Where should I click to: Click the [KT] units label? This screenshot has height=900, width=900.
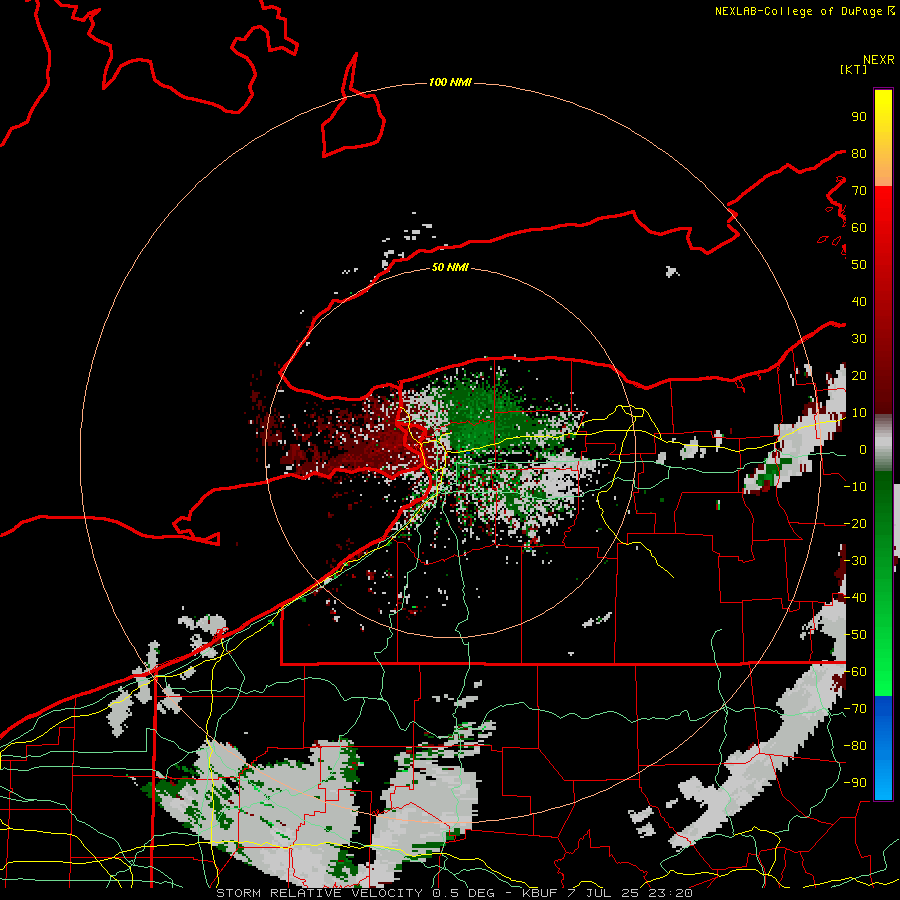coord(854,69)
